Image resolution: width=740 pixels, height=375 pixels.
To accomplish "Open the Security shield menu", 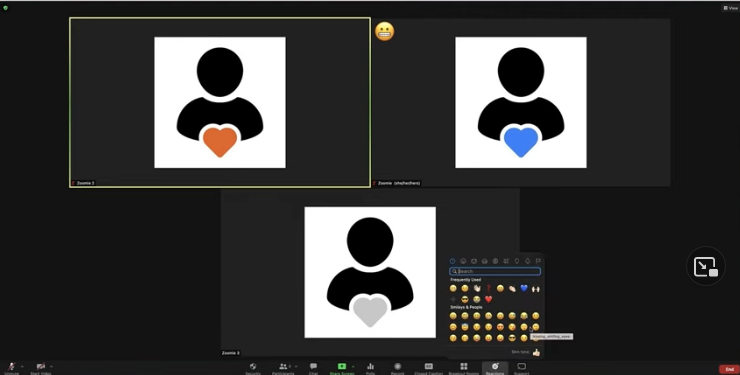I will click(253, 368).
